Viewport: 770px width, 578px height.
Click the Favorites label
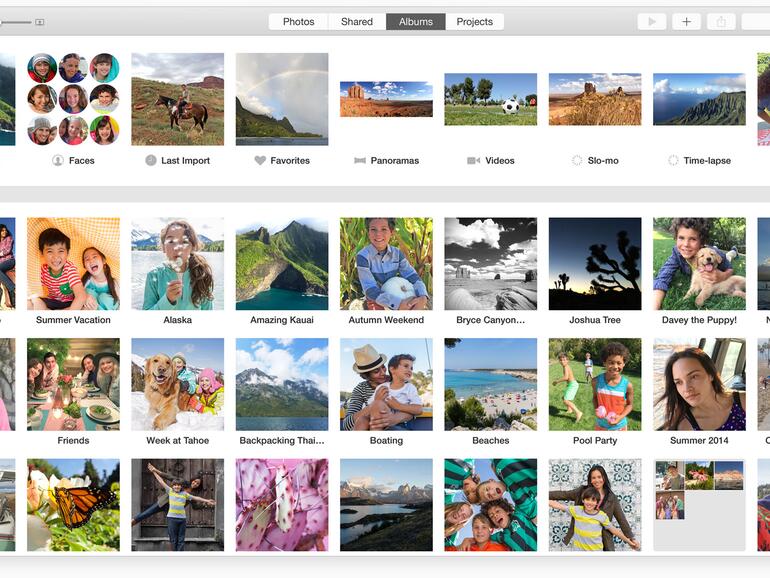(290, 161)
